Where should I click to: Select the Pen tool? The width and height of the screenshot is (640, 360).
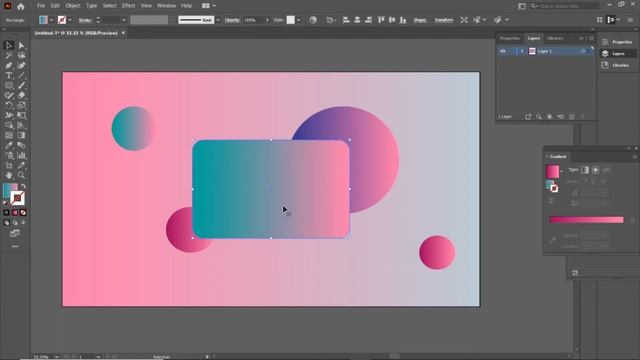[x=9, y=65]
